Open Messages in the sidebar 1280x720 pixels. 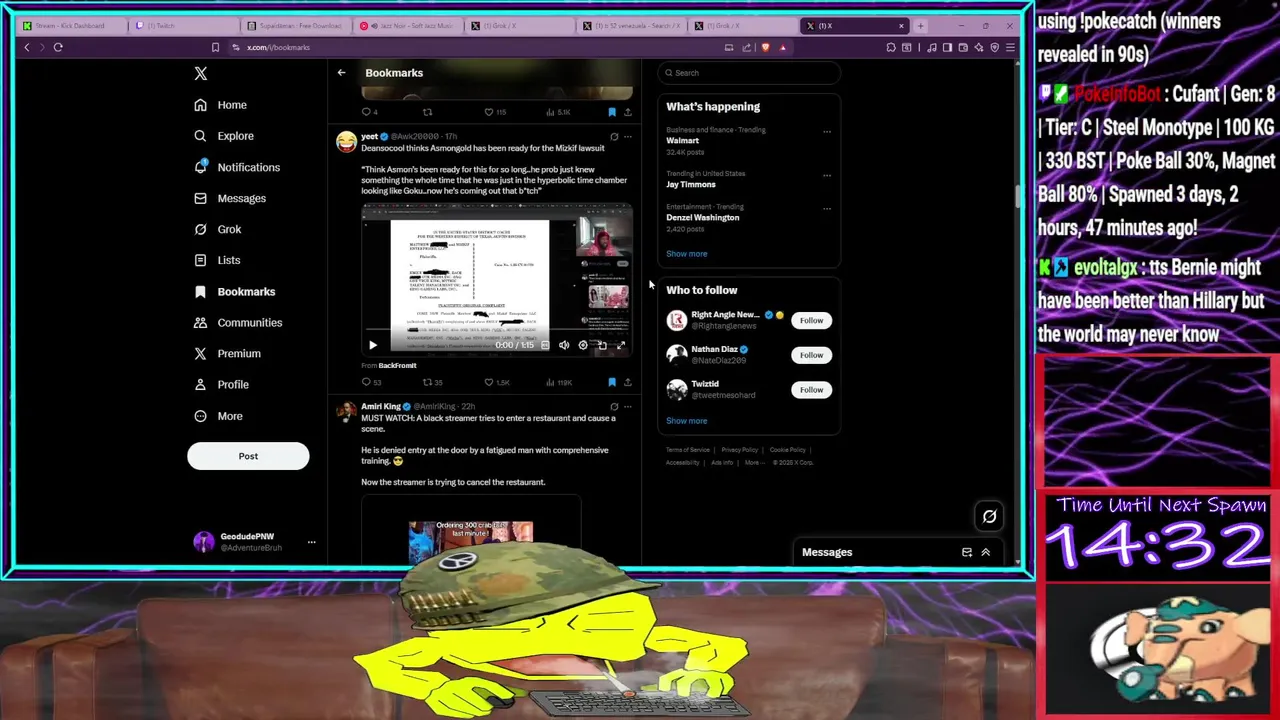[x=230, y=198]
